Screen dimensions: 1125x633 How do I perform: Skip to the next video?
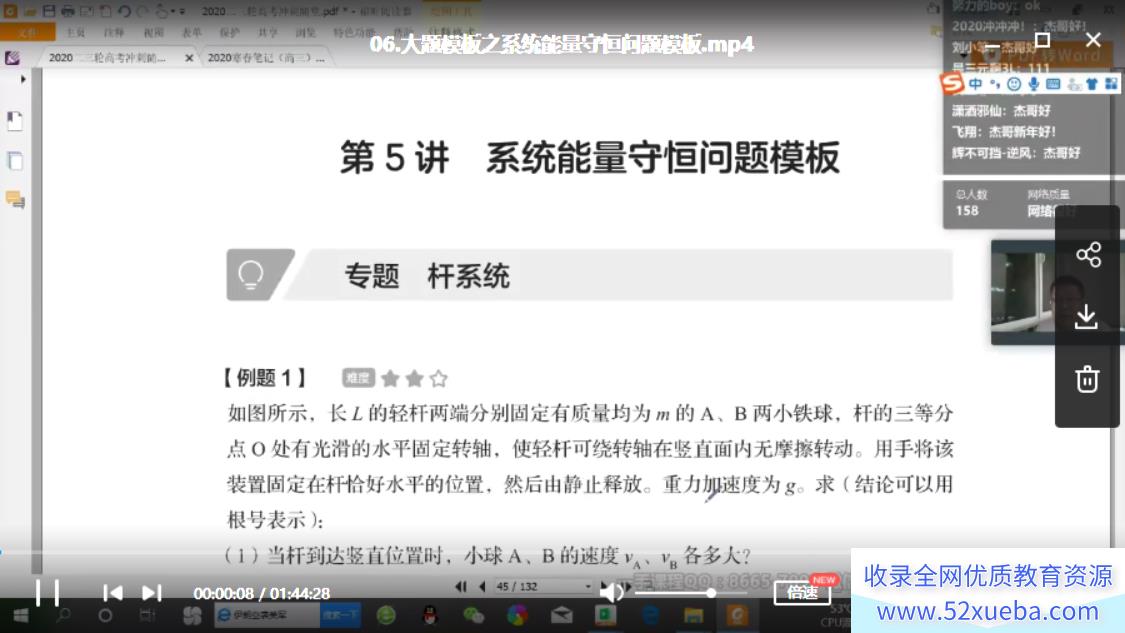[151, 593]
